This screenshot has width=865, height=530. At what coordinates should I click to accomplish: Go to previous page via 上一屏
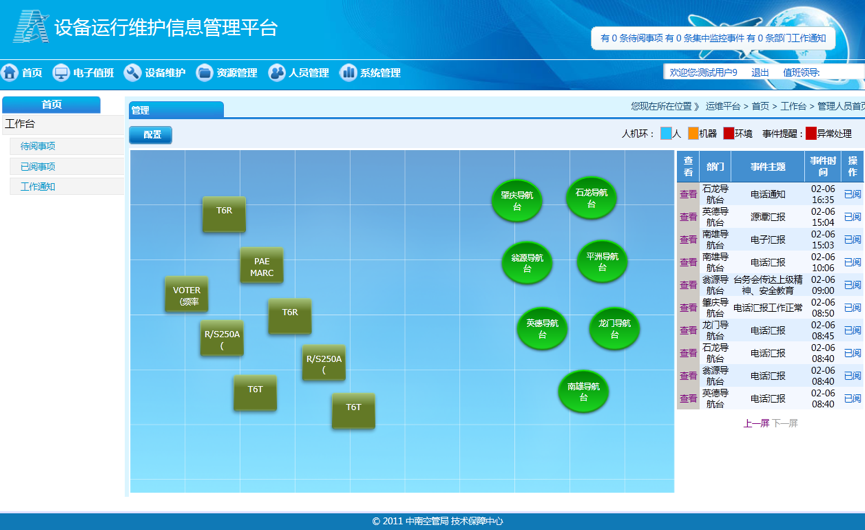click(755, 423)
